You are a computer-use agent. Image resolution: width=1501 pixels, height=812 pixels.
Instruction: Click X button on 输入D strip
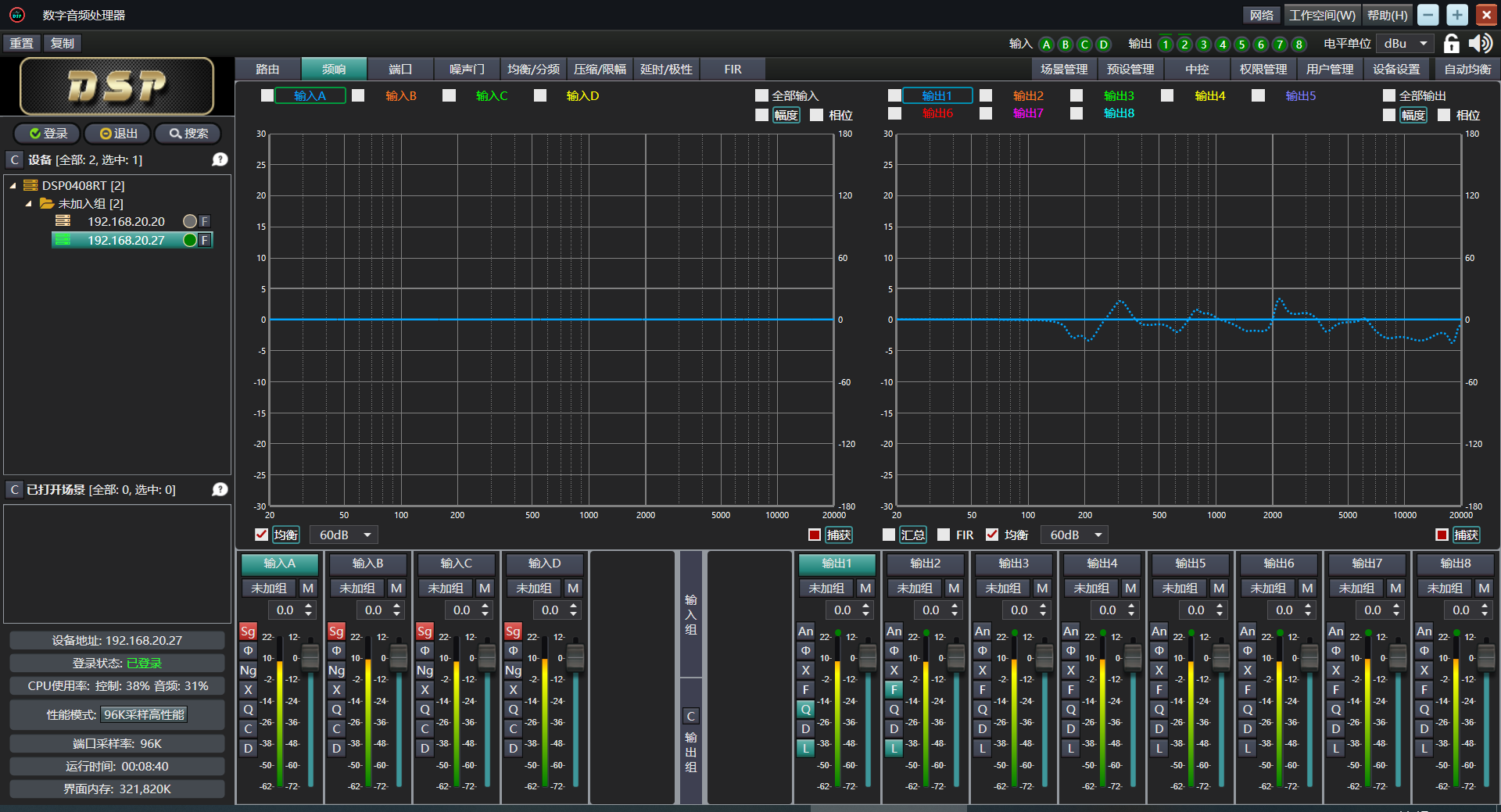(x=513, y=690)
